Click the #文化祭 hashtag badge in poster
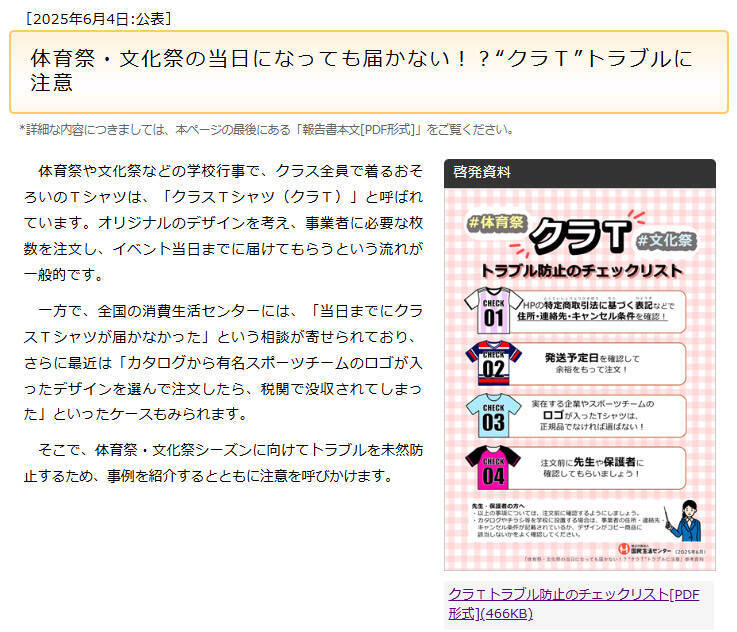The width and height of the screenshot is (737, 632). pyautogui.click(x=666, y=241)
